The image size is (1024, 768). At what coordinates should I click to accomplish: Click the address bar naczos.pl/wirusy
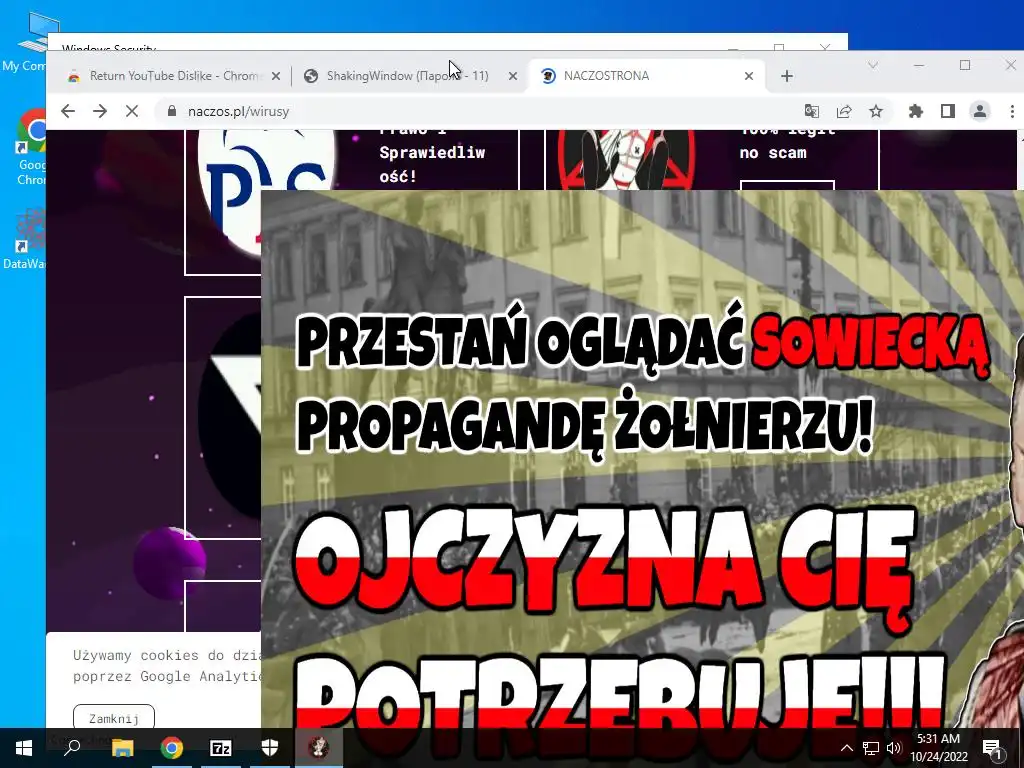pyautogui.click(x=483, y=111)
